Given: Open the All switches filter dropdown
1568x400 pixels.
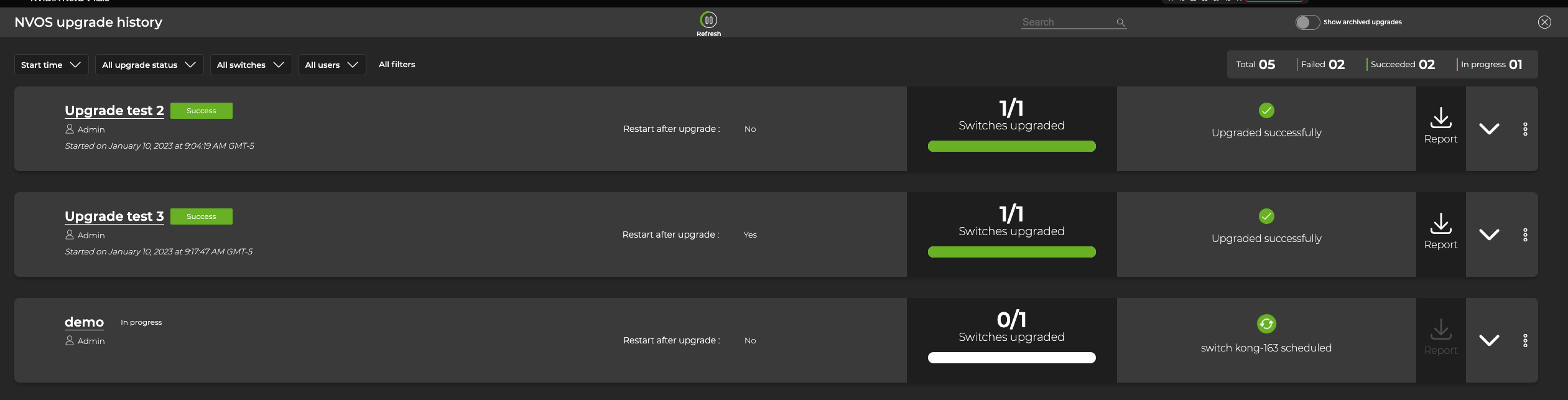Looking at the screenshot, I should 250,65.
